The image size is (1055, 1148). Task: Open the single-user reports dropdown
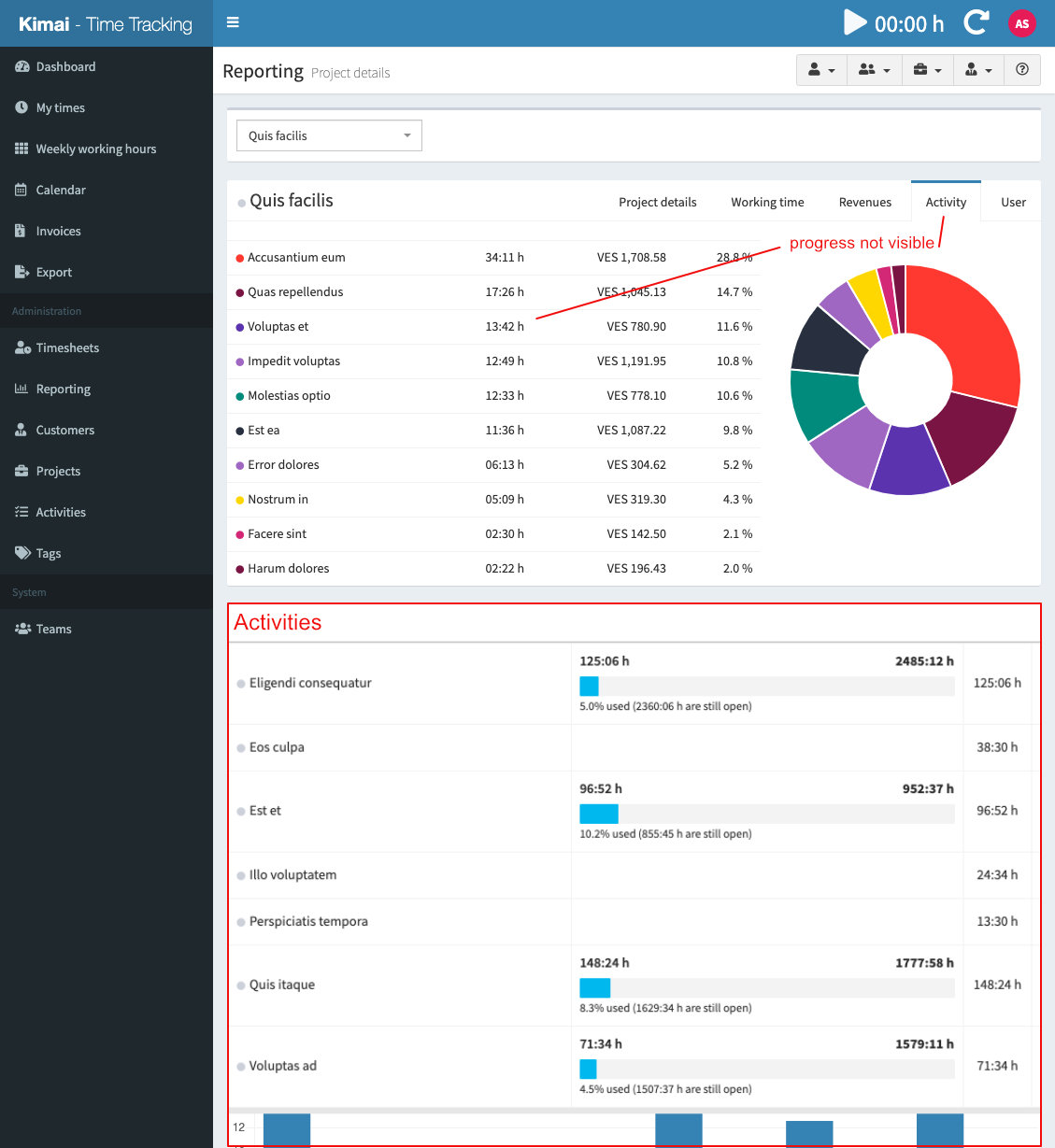[x=821, y=70]
